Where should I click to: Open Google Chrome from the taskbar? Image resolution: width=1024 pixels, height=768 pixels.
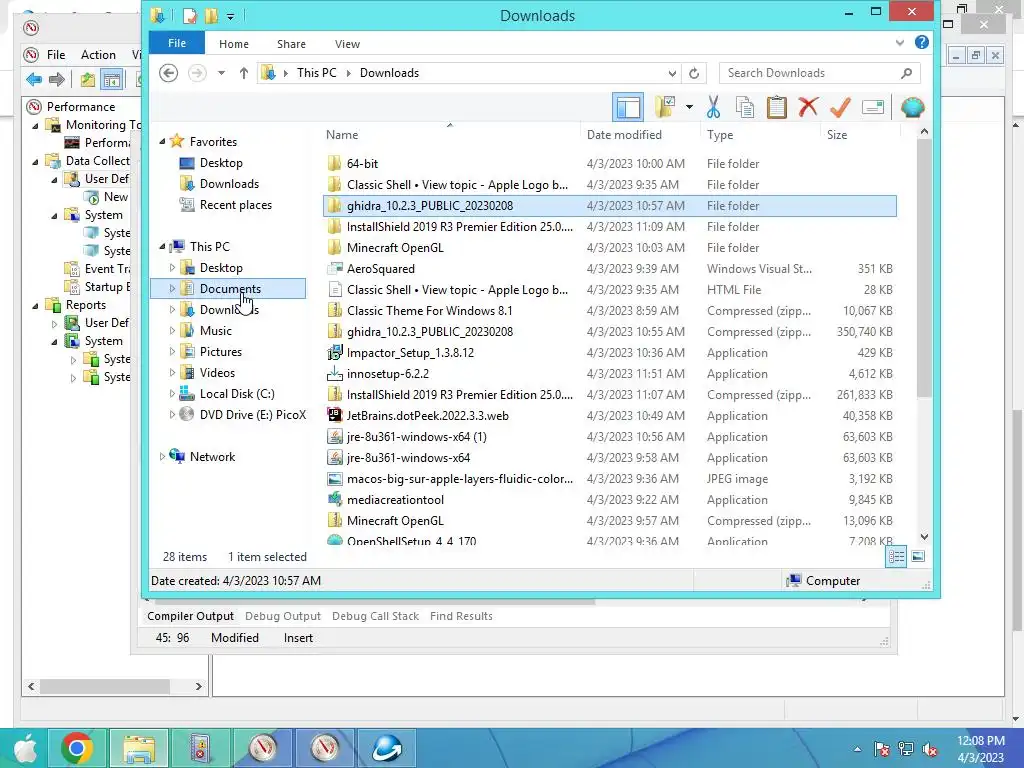pos(77,748)
